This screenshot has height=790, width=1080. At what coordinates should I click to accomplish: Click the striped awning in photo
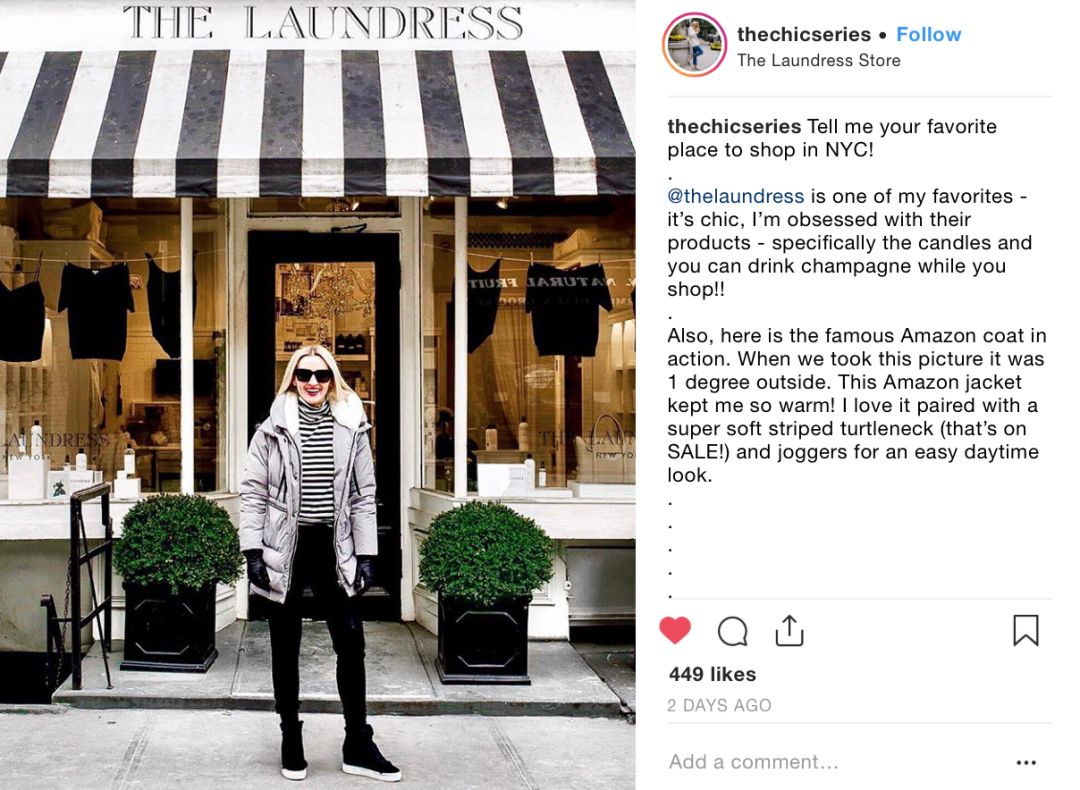pos(318,123)
